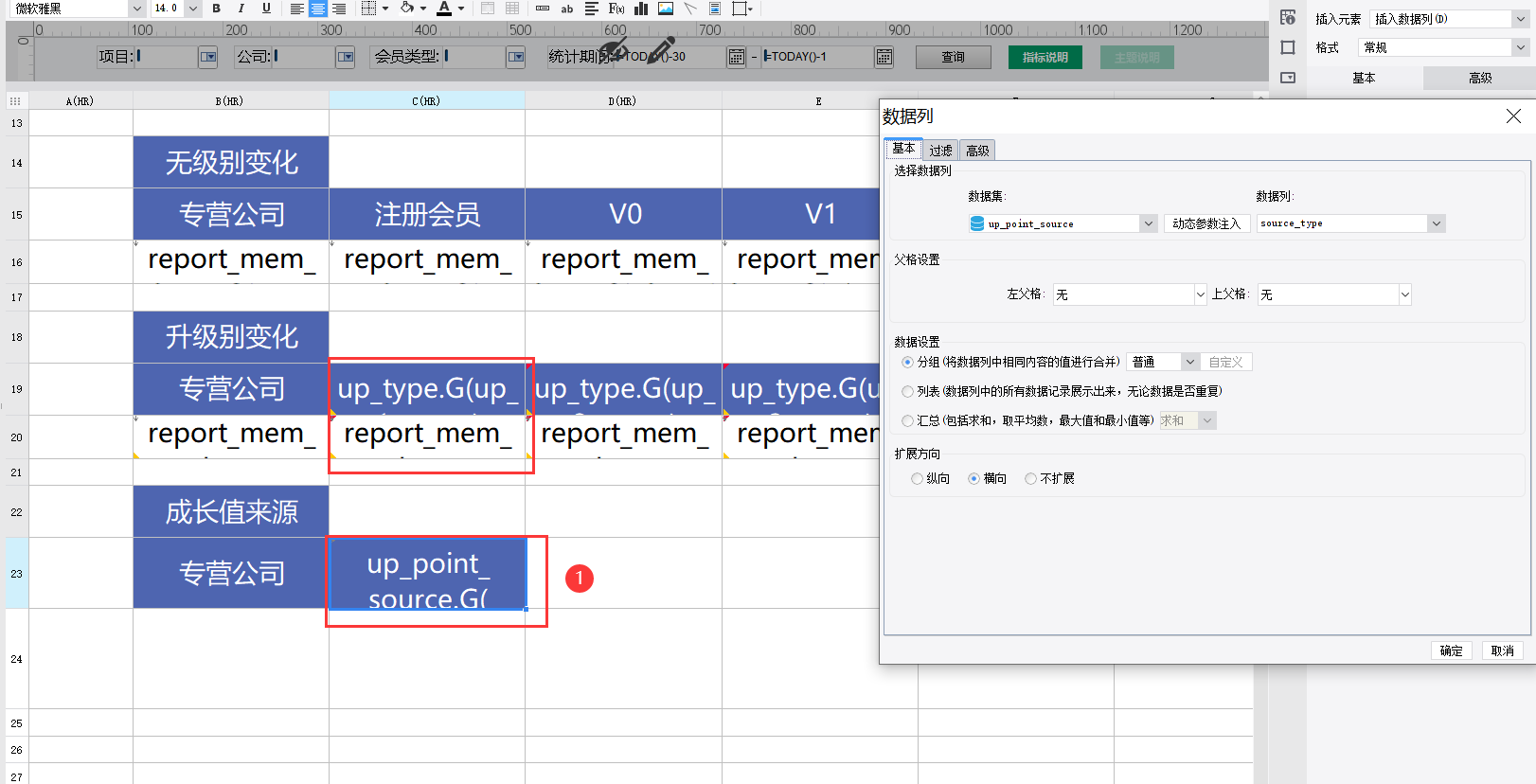The width and height of the screenshot is (1536, 784).
Task: Click the 成长值来源 header cell
Action: coord(231,511)
